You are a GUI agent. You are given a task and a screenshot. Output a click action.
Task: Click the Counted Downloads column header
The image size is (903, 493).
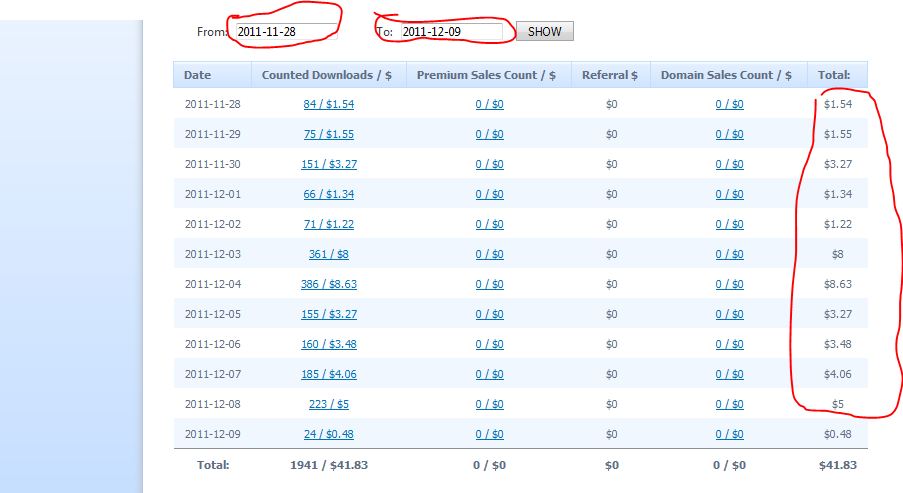(x=328, y=75)
